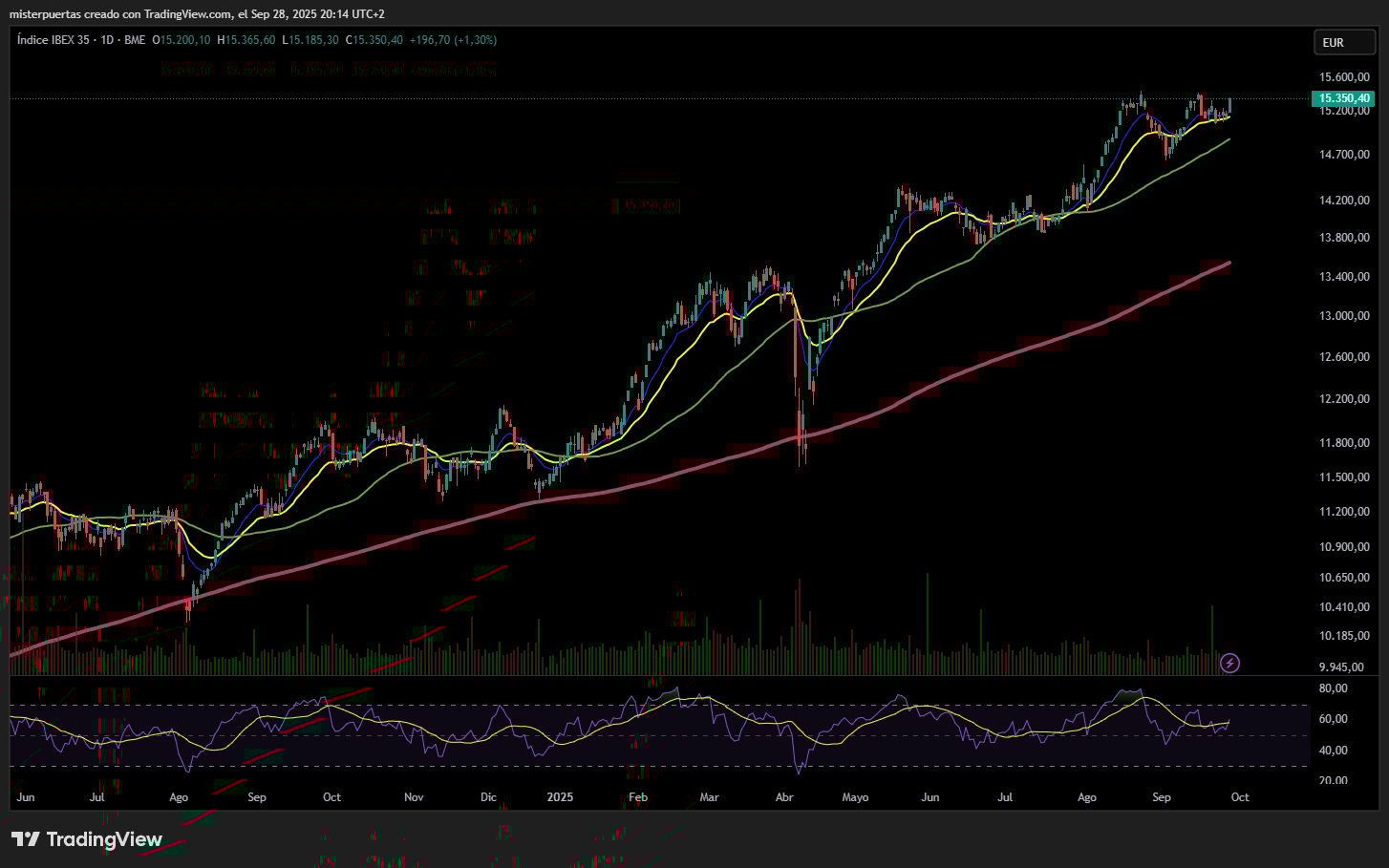Click the green current price tag on the price axis
Screen dimensions: 1389x868
1343,98
